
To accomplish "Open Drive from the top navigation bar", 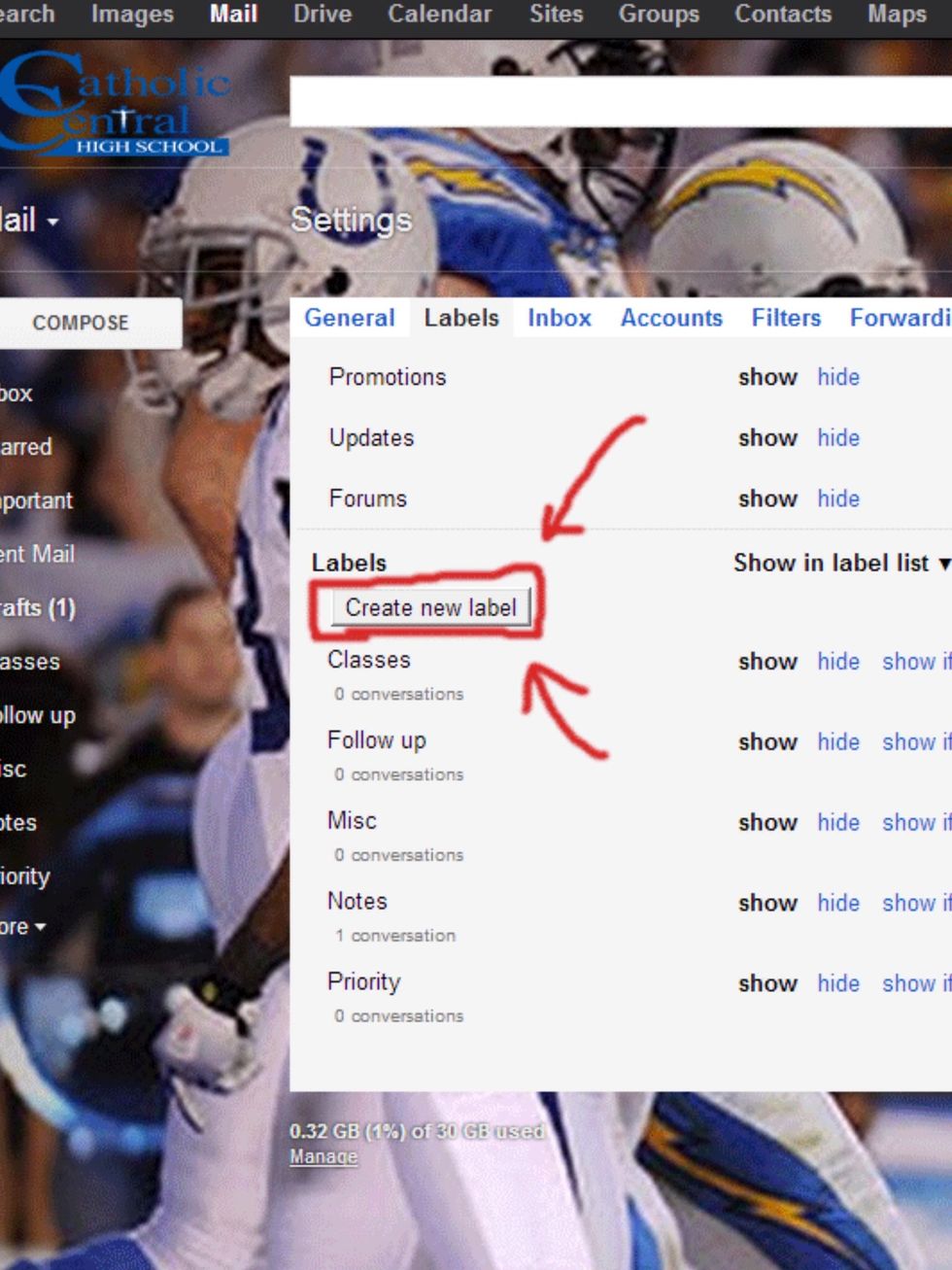I will pos(323,15).
